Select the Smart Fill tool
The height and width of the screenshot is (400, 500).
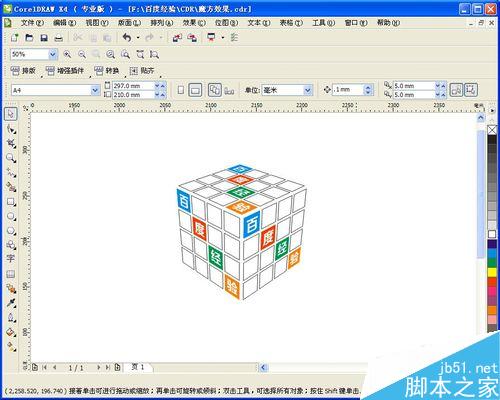pyautogui.click(x=11, y=187)
